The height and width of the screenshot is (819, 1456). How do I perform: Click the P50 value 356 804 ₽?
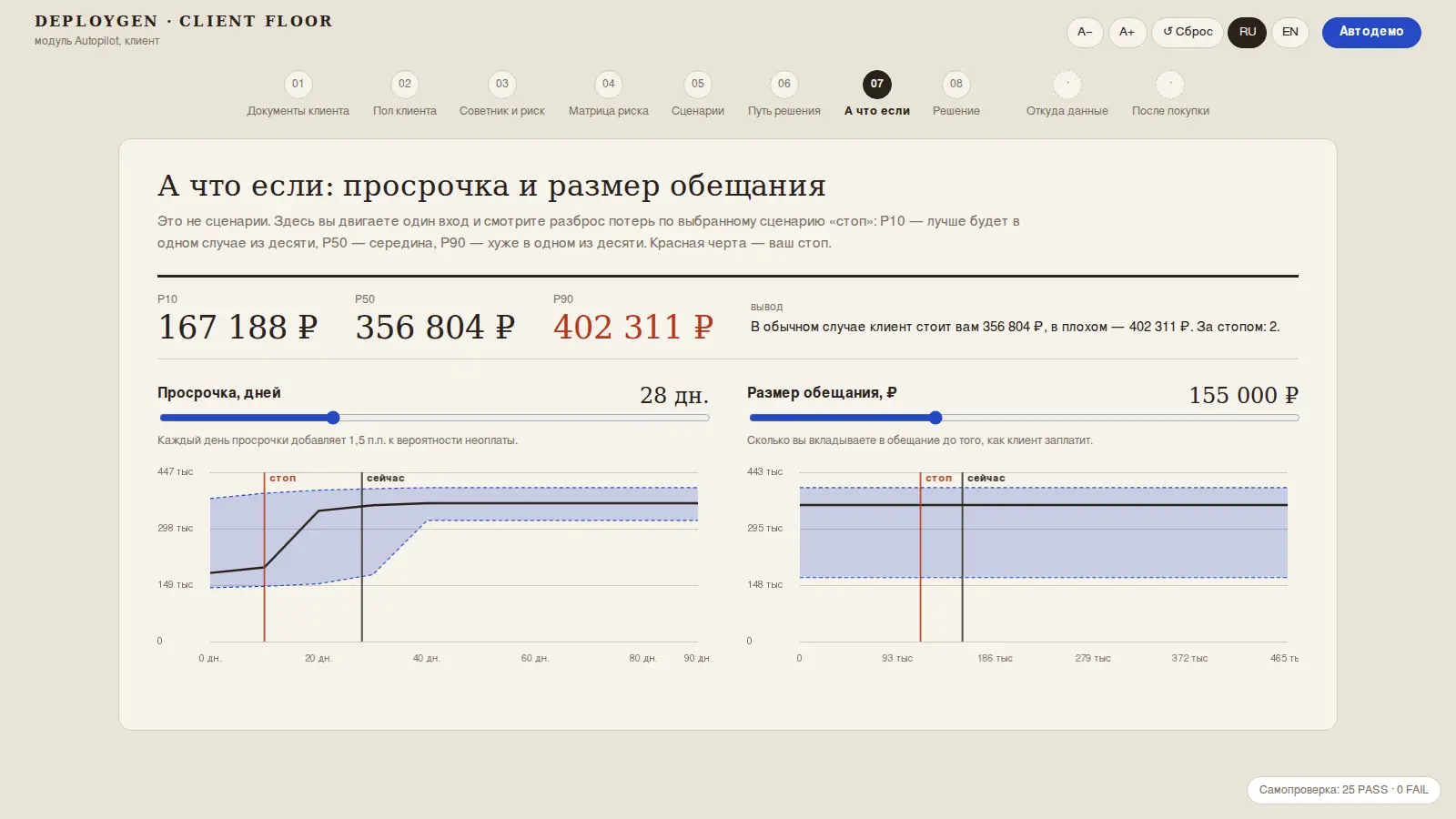[x=435, y=327]
